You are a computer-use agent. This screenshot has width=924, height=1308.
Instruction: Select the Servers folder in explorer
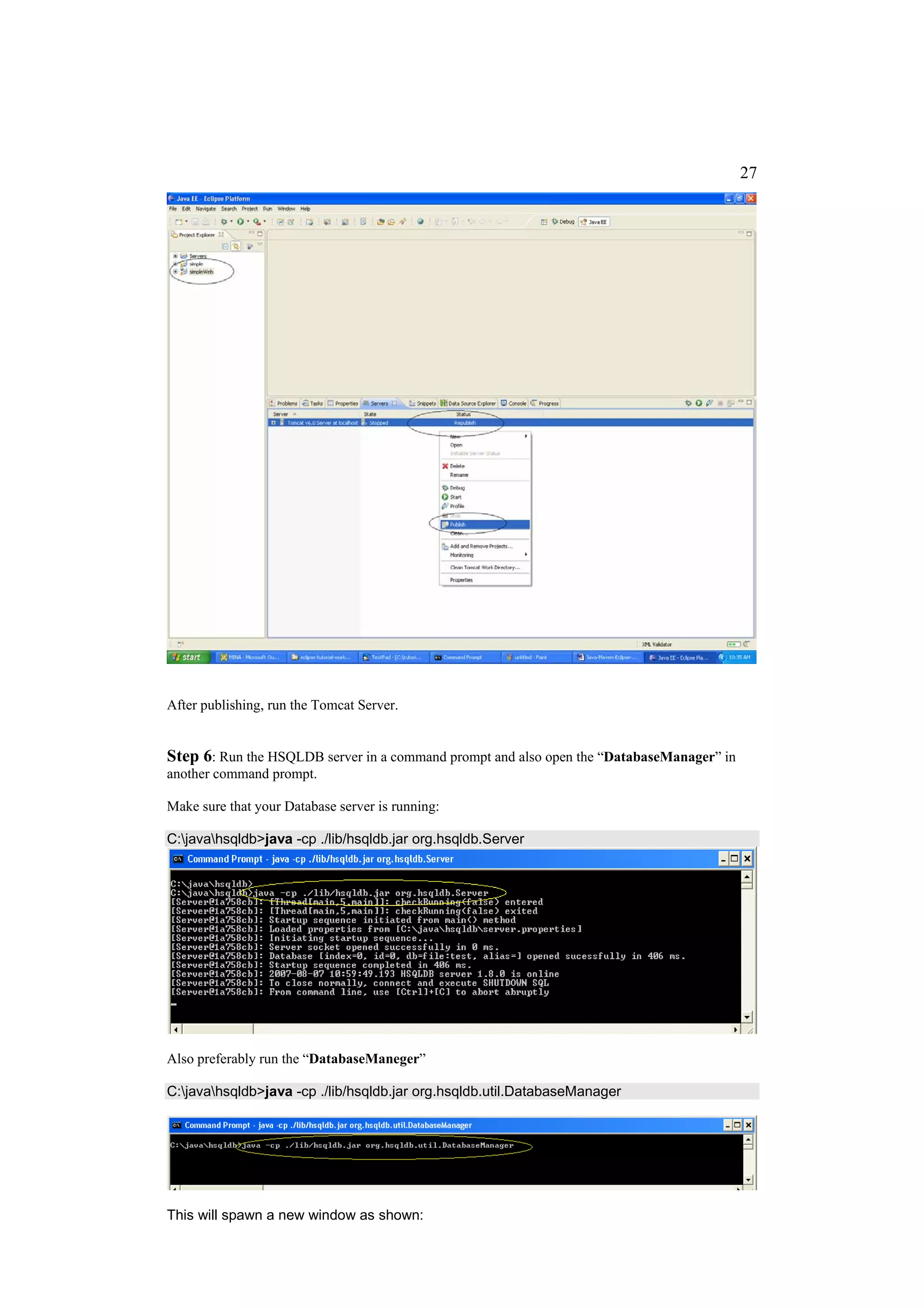[198, 256]
